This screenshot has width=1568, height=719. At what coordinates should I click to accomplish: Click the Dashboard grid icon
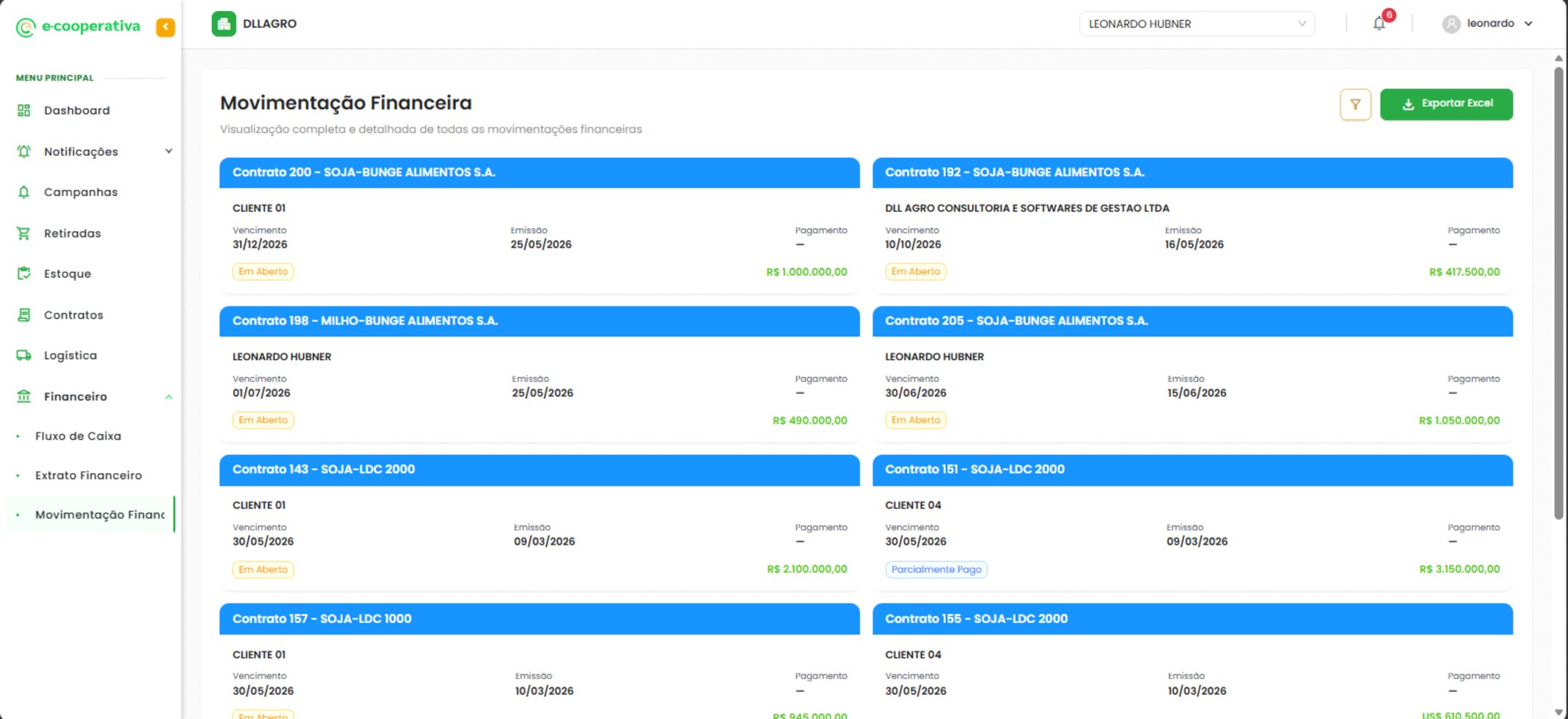point(24,110)
